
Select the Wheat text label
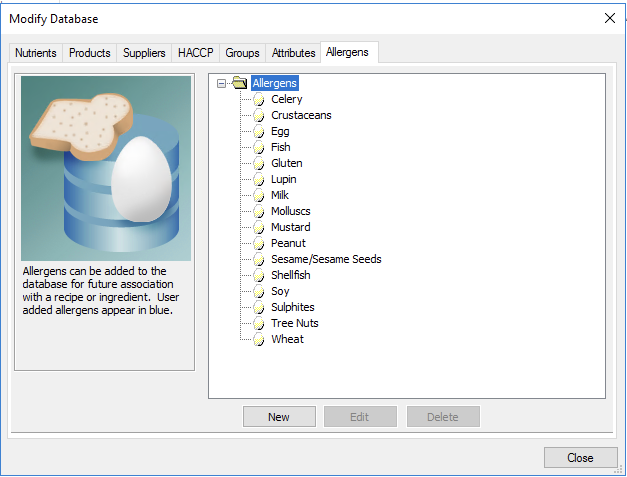point(288,339)
